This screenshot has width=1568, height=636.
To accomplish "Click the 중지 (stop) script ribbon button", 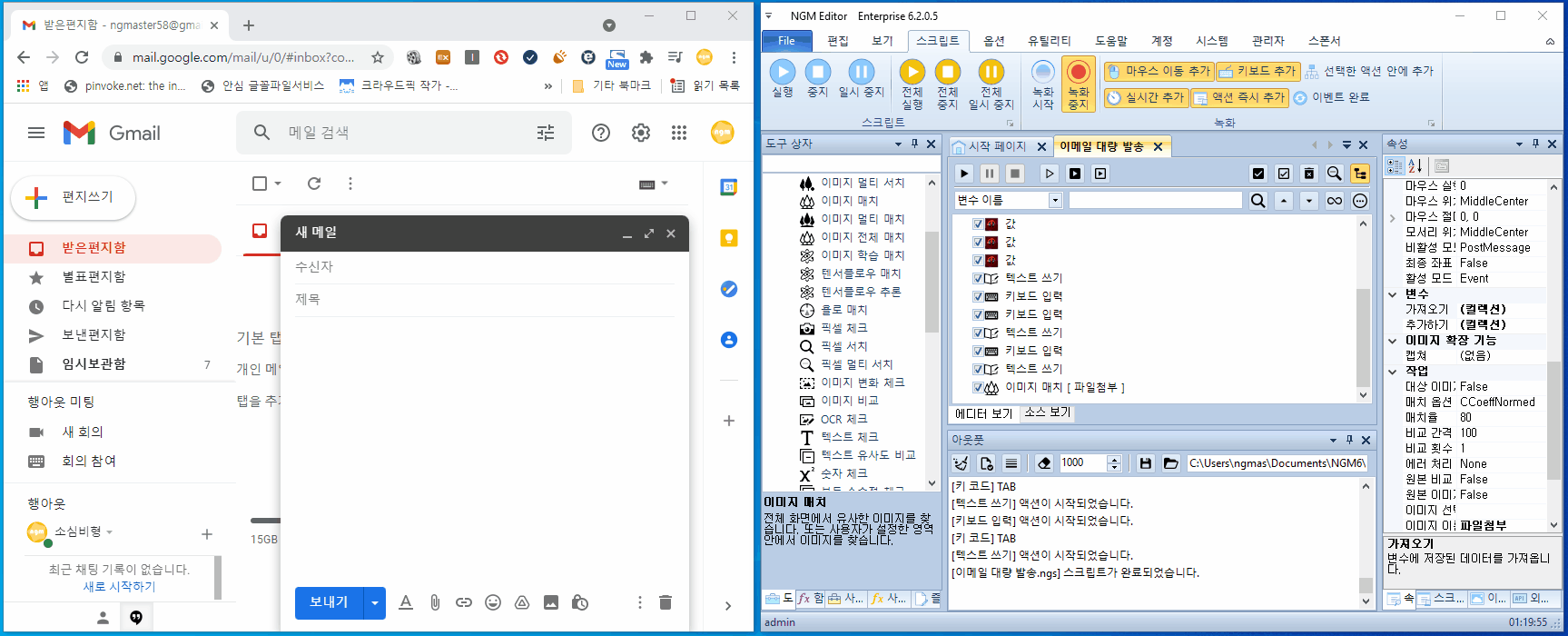I will point(818,79).
